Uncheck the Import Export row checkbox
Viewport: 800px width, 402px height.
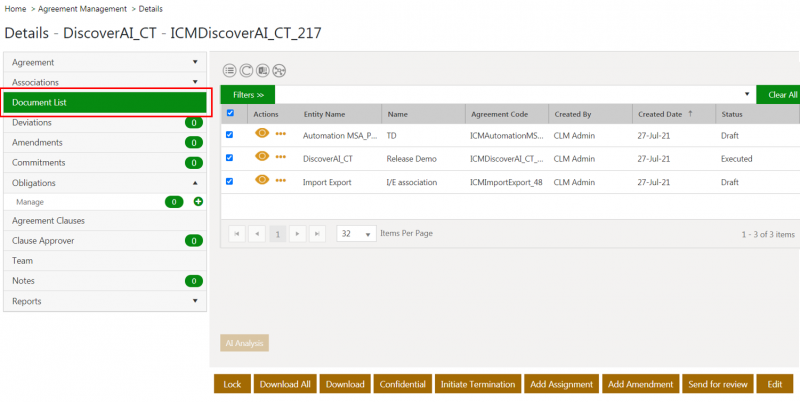point(230,181)
